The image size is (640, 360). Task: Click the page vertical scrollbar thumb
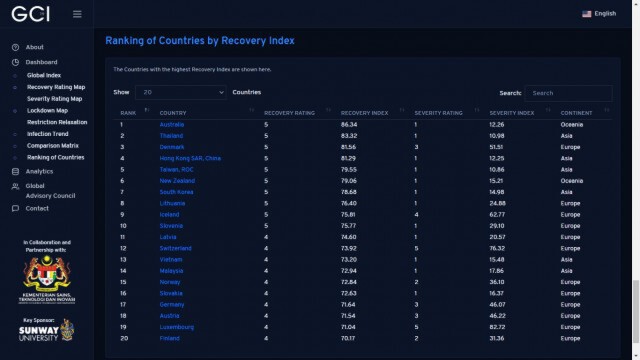coord(636,311)
